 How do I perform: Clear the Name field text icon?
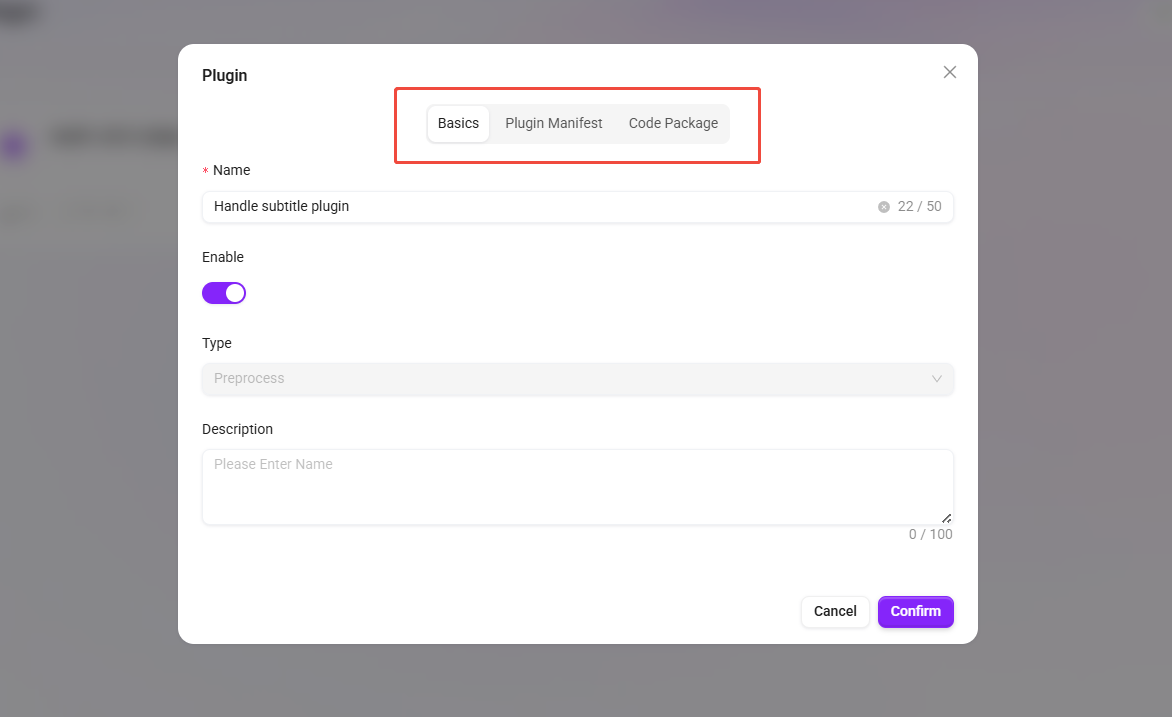pos(883,207)
